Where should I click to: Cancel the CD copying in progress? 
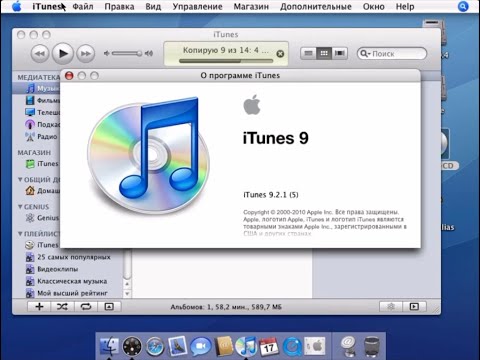tap(280, 54)
